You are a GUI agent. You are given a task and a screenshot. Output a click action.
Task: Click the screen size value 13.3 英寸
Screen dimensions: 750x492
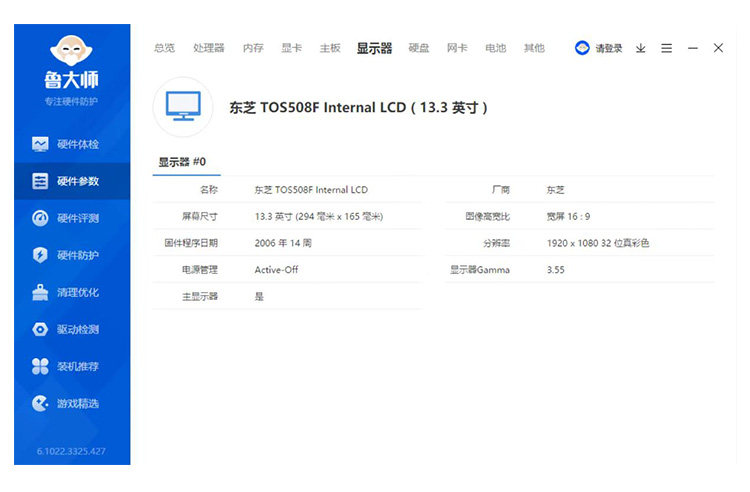(319, 217)
